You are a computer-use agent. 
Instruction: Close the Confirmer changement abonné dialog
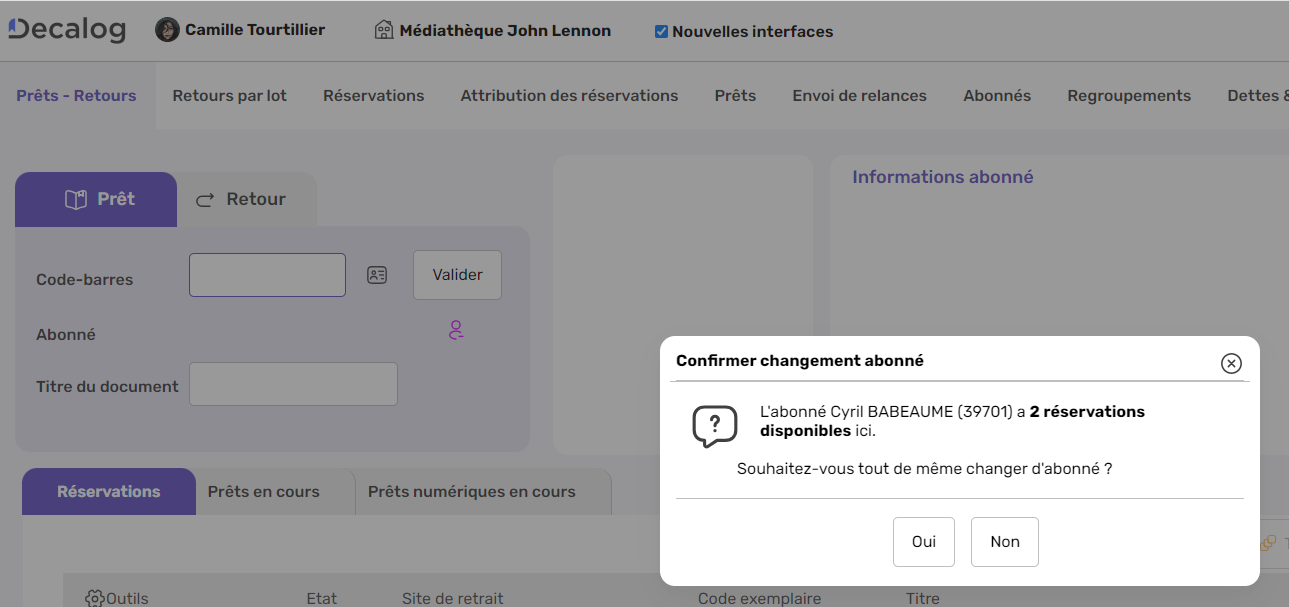(x=1231, y=363)
